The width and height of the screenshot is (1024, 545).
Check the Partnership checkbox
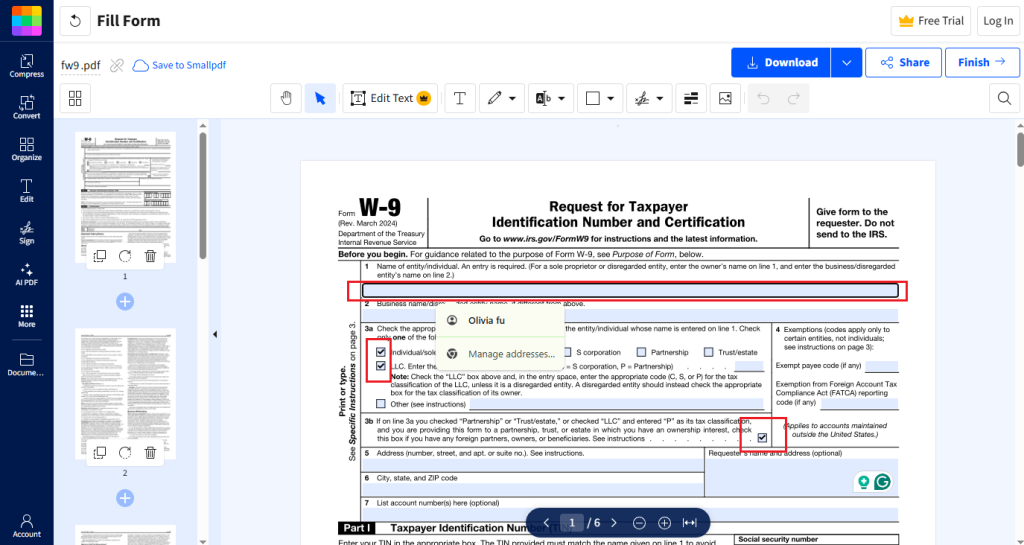(641, 352)
